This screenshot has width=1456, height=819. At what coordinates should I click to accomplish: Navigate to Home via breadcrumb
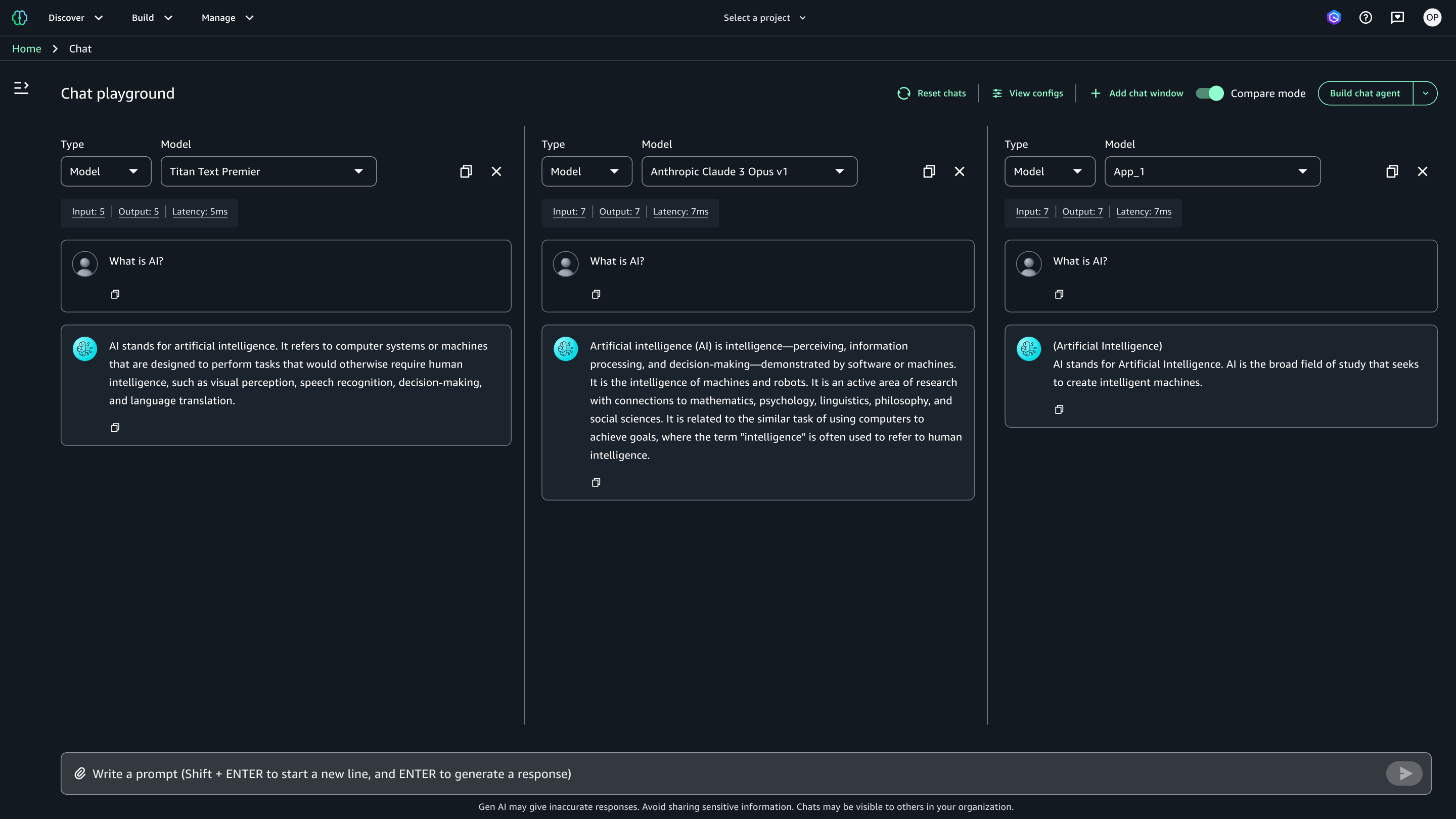[x=27, y=49]
